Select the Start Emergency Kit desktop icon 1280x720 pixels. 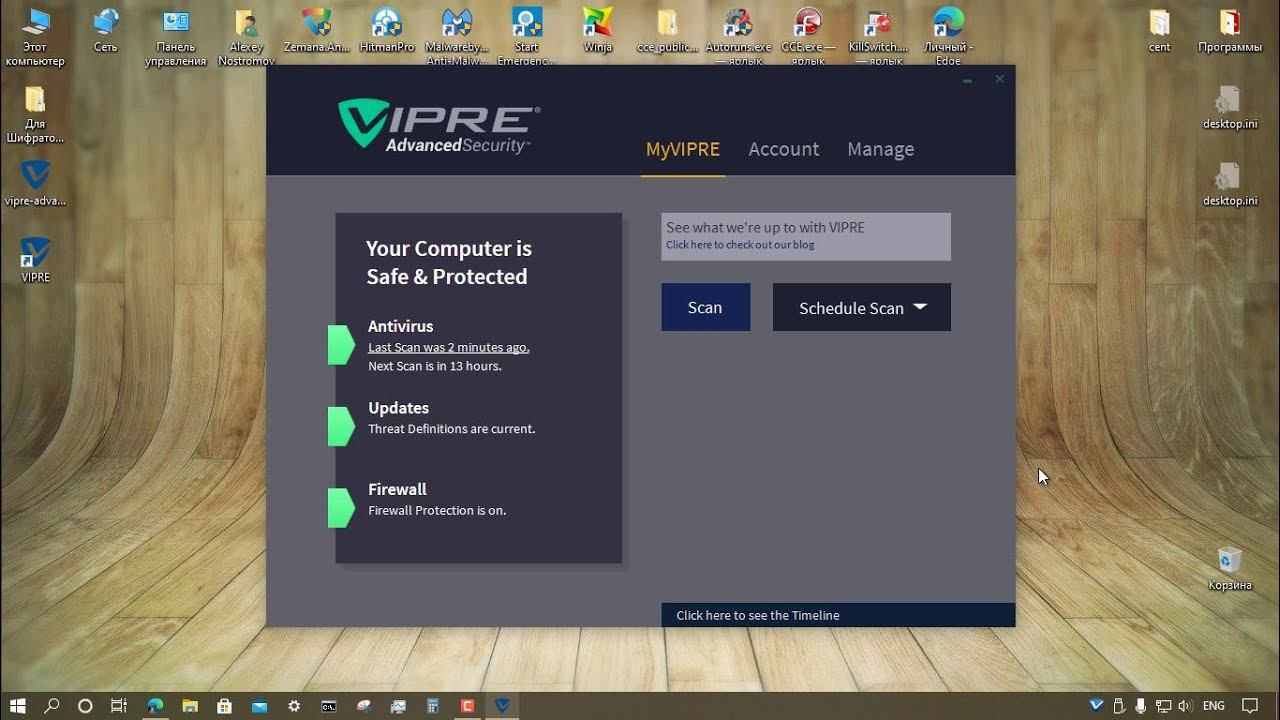pos(526,37)
